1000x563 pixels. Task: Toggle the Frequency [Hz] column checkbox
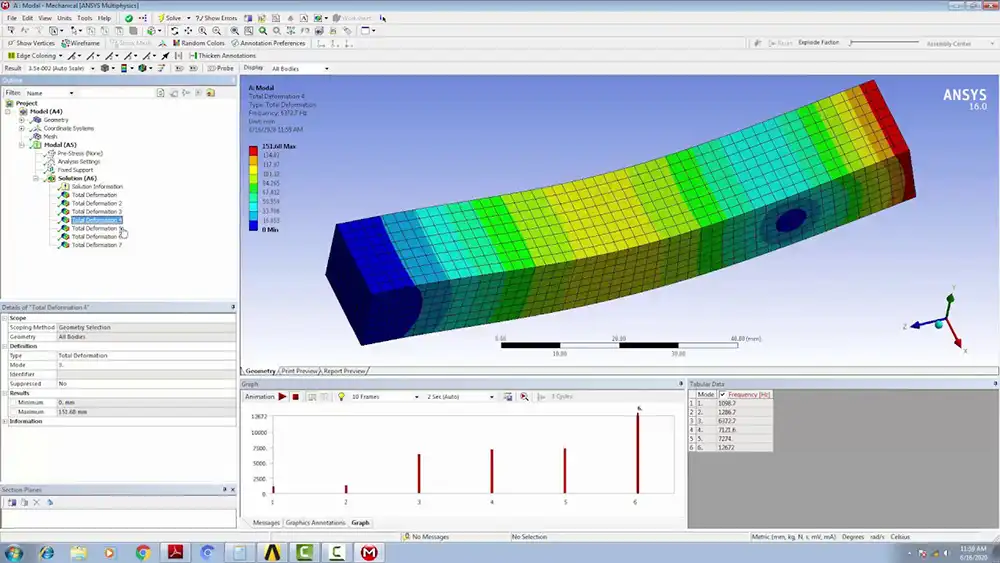(723, 395)
